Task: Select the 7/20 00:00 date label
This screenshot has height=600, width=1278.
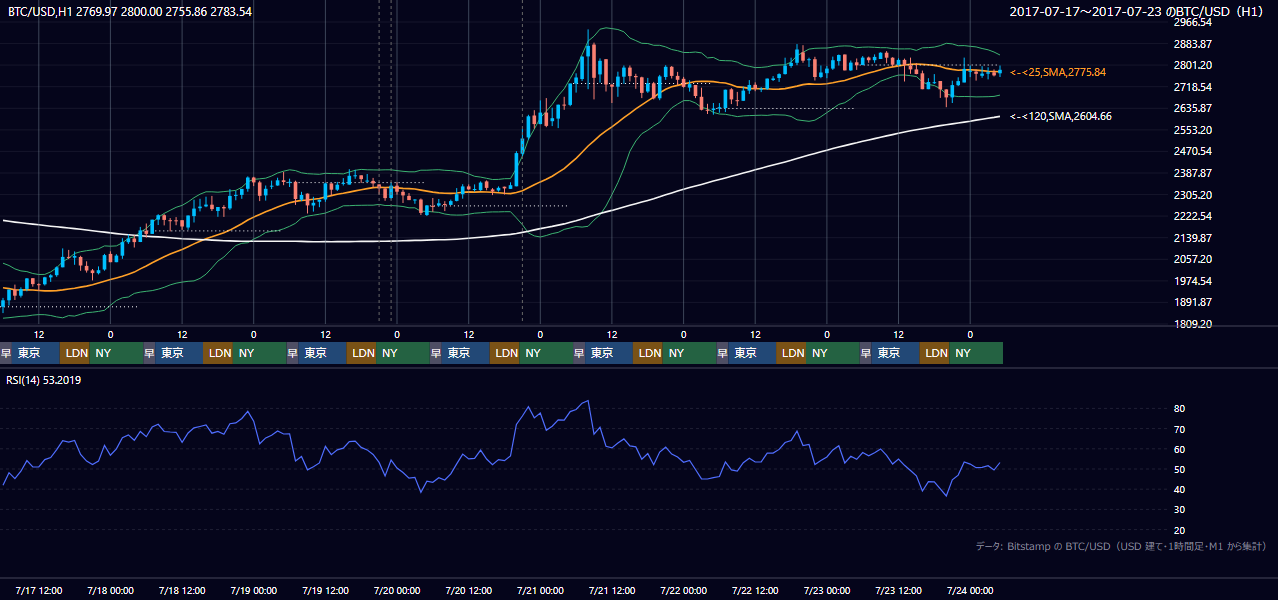Action: (397, 590)
